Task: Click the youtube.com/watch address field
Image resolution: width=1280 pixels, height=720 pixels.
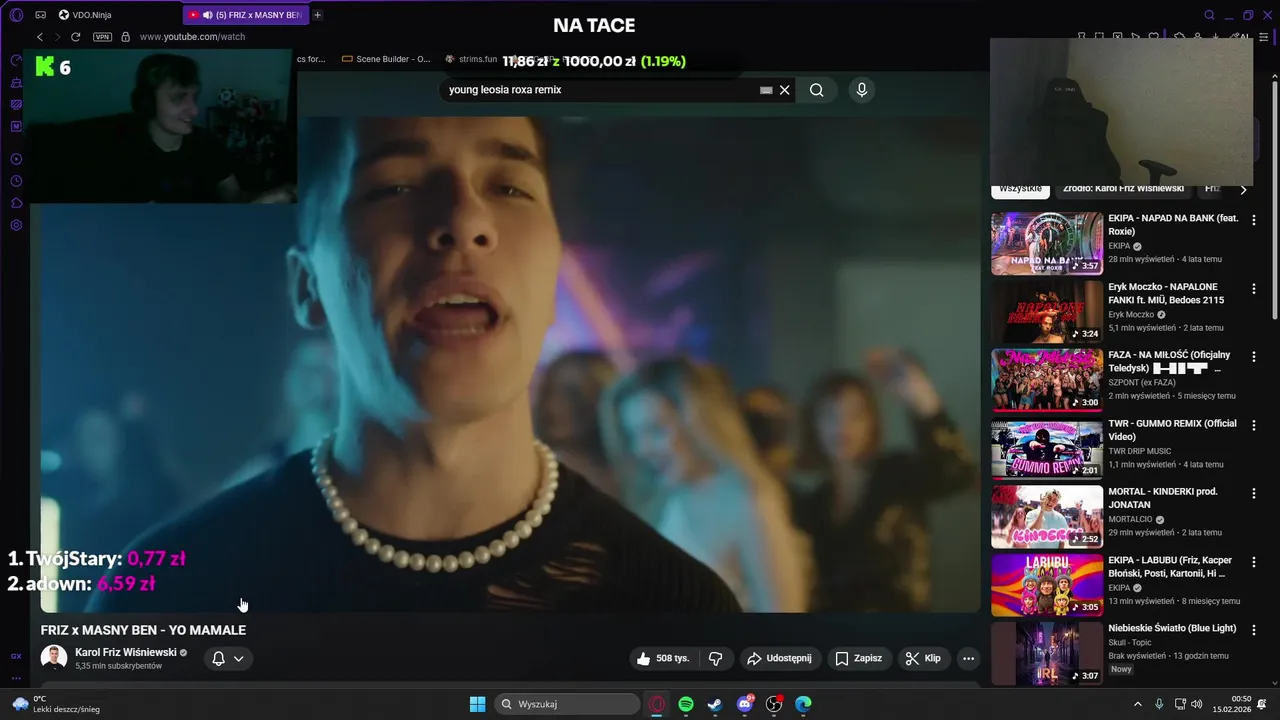Action: point(192,37)
